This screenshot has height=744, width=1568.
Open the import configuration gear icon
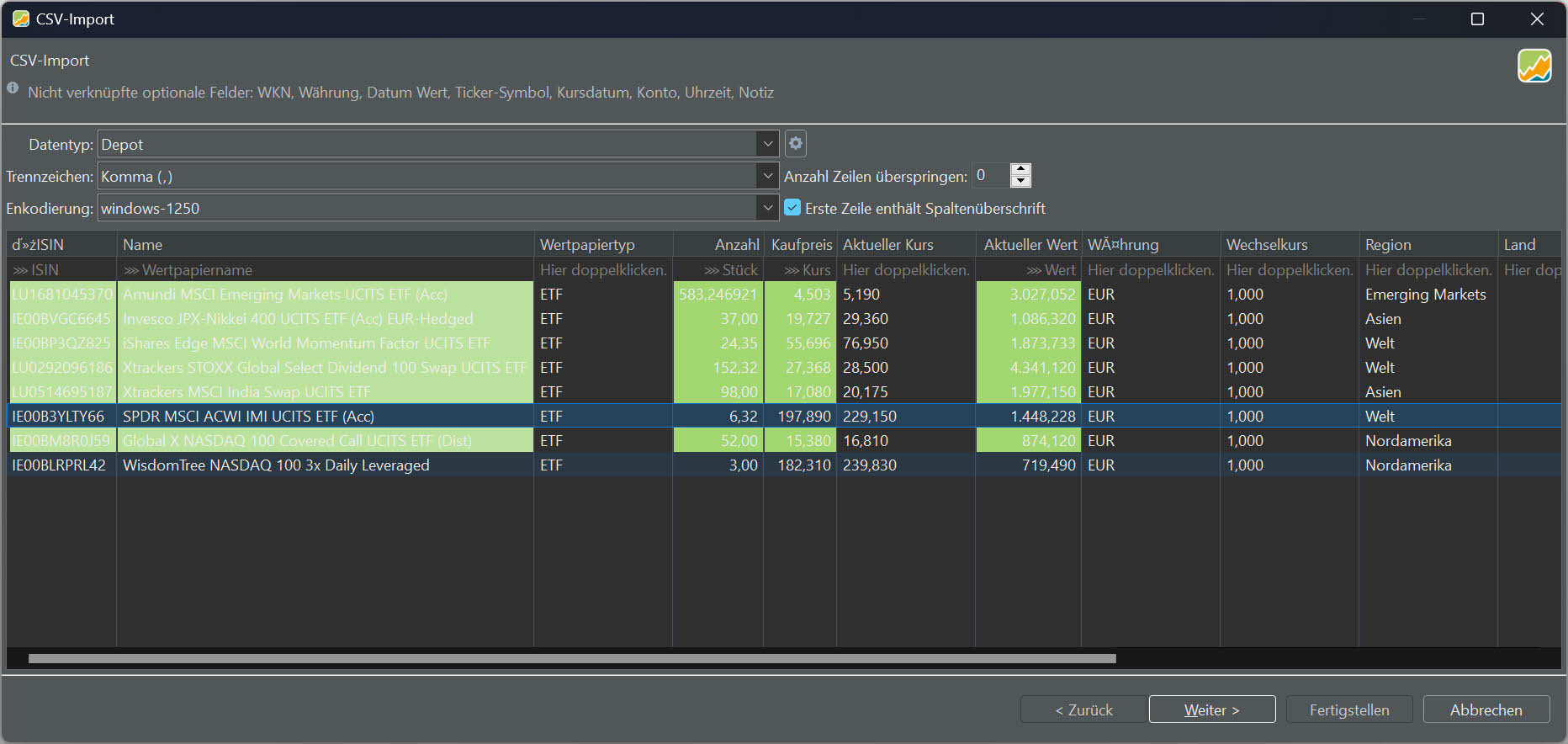795,144
